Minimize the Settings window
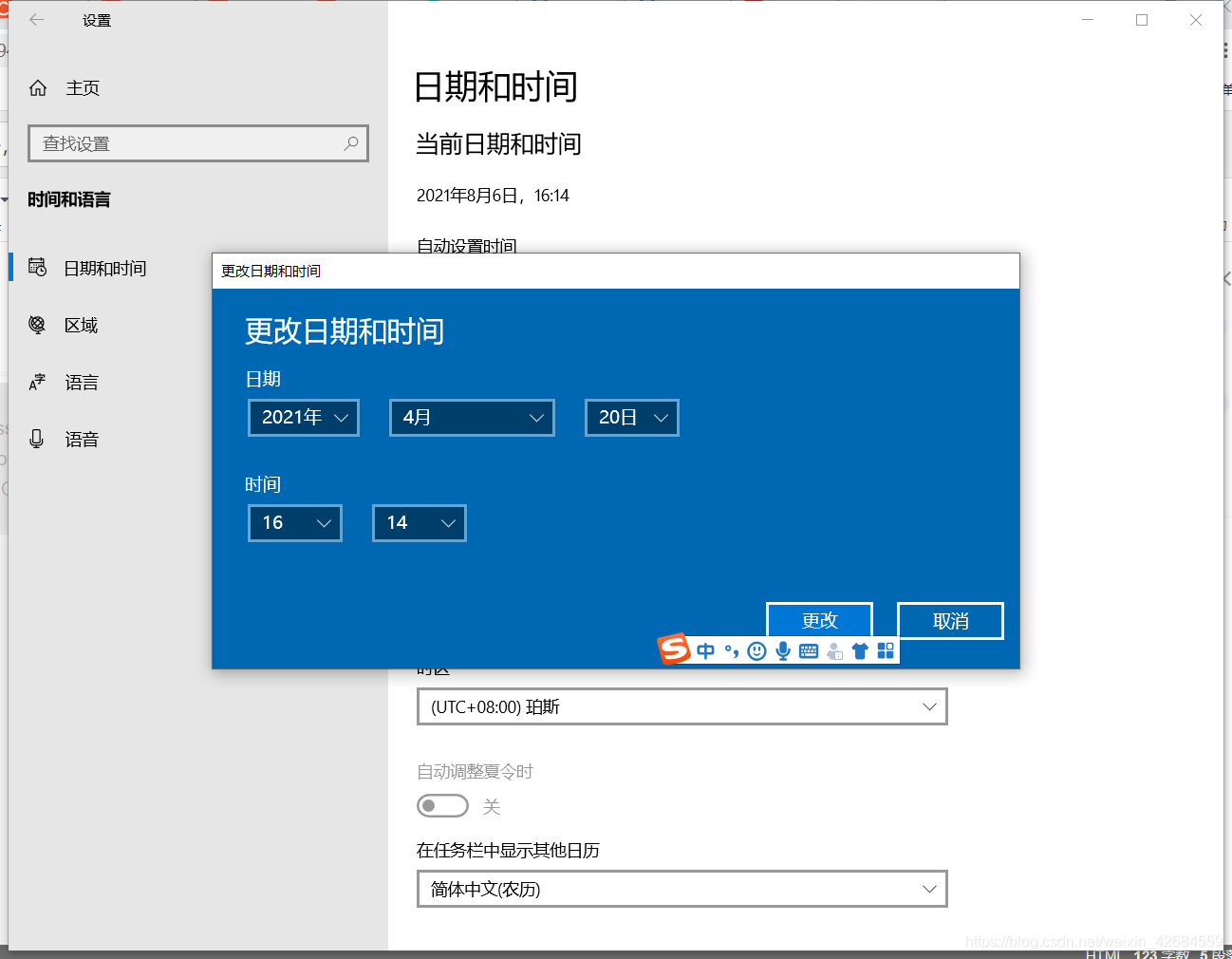Screen dimensions: 1232x959 coord(1088,20)
